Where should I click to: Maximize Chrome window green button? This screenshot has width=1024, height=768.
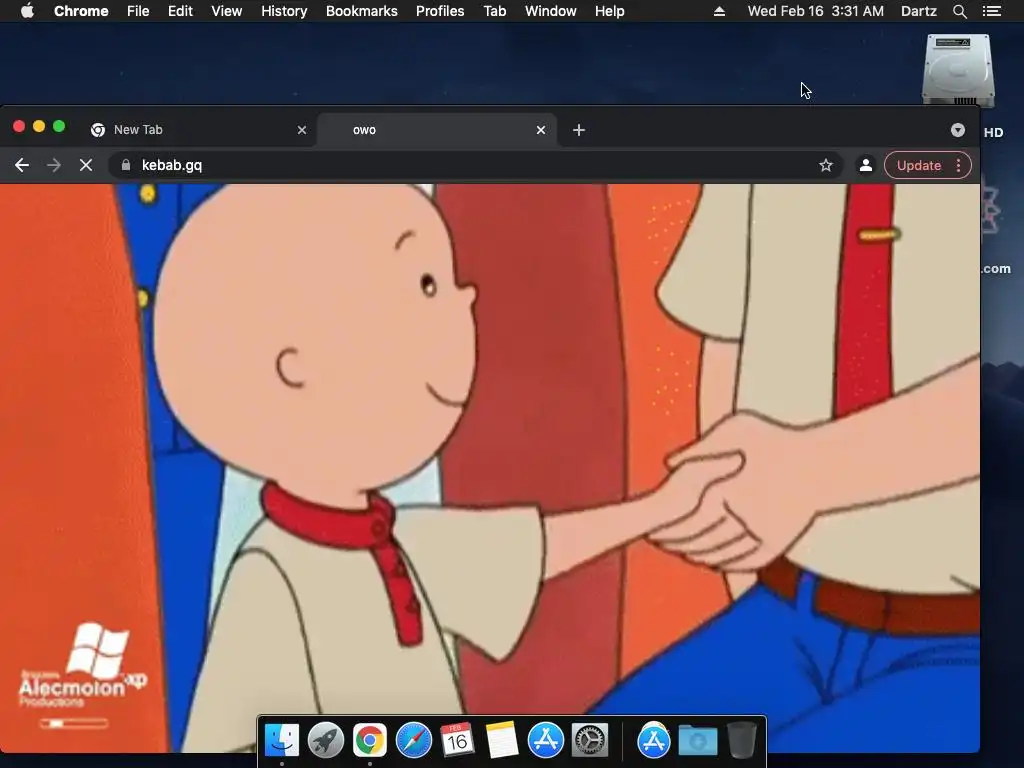pyautogui.click(x=59, y=126)
